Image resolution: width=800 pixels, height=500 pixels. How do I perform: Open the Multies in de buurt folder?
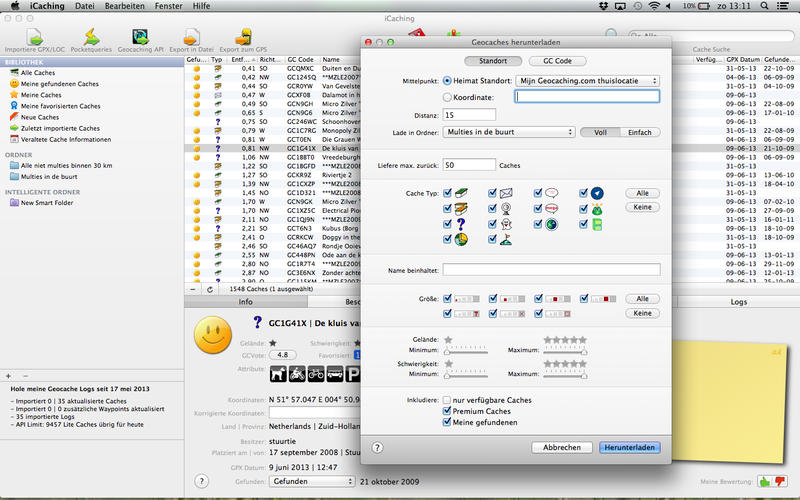point(49,177)
